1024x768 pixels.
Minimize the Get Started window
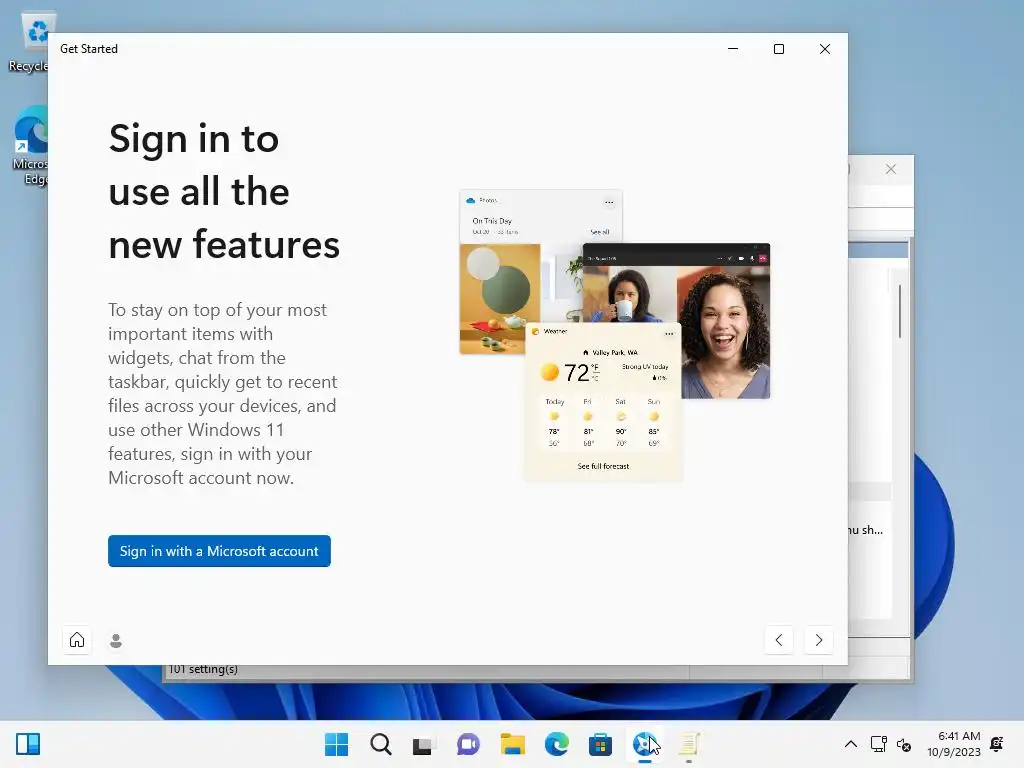coord(733,49)
